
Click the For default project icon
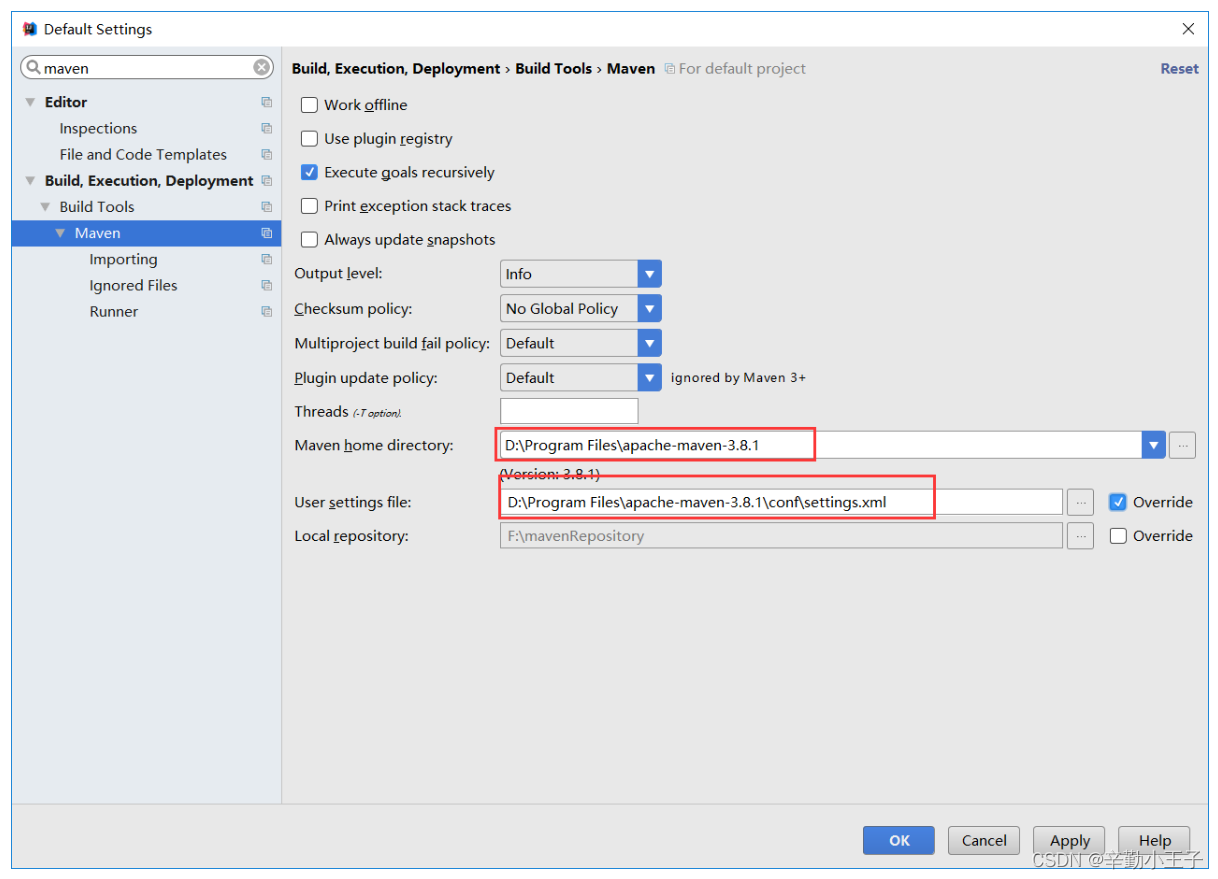pos(670,69)
